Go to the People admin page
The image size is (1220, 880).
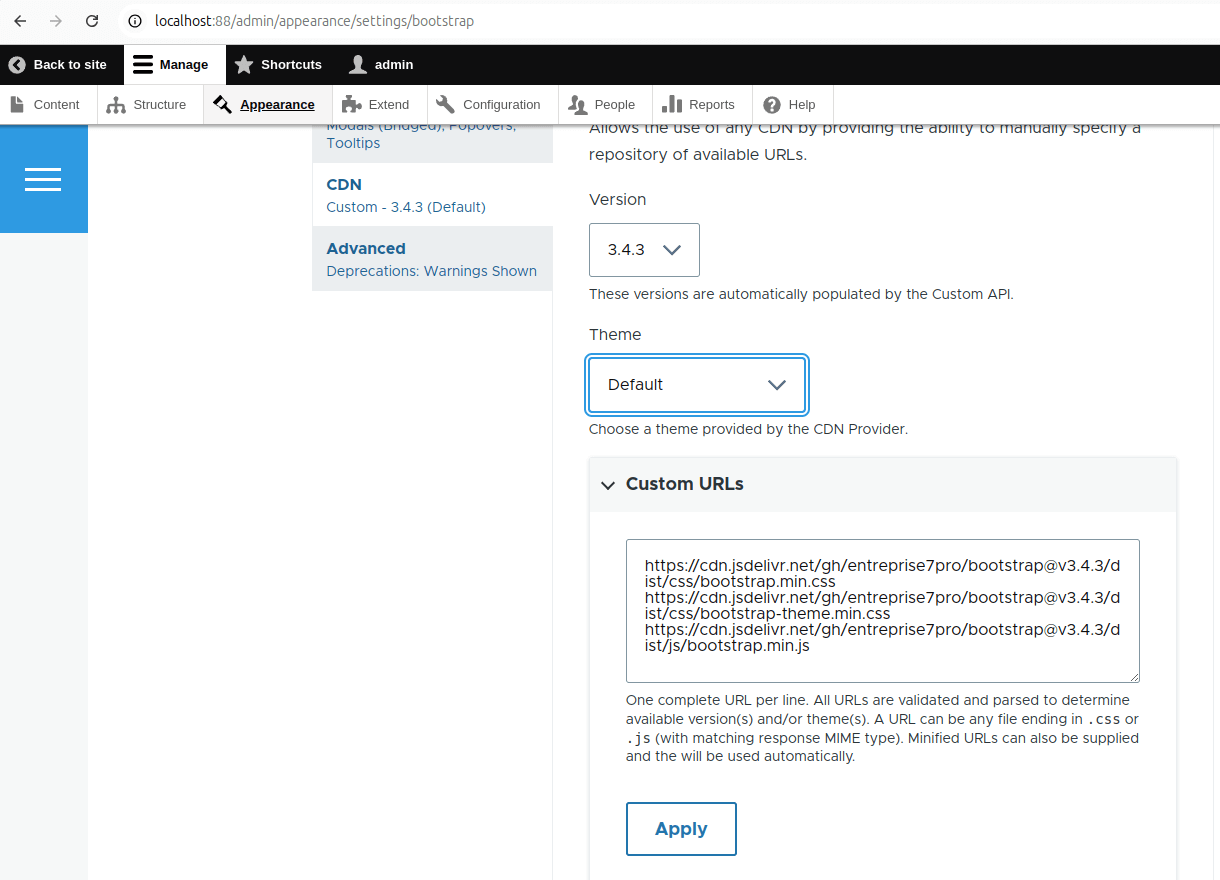604,105
